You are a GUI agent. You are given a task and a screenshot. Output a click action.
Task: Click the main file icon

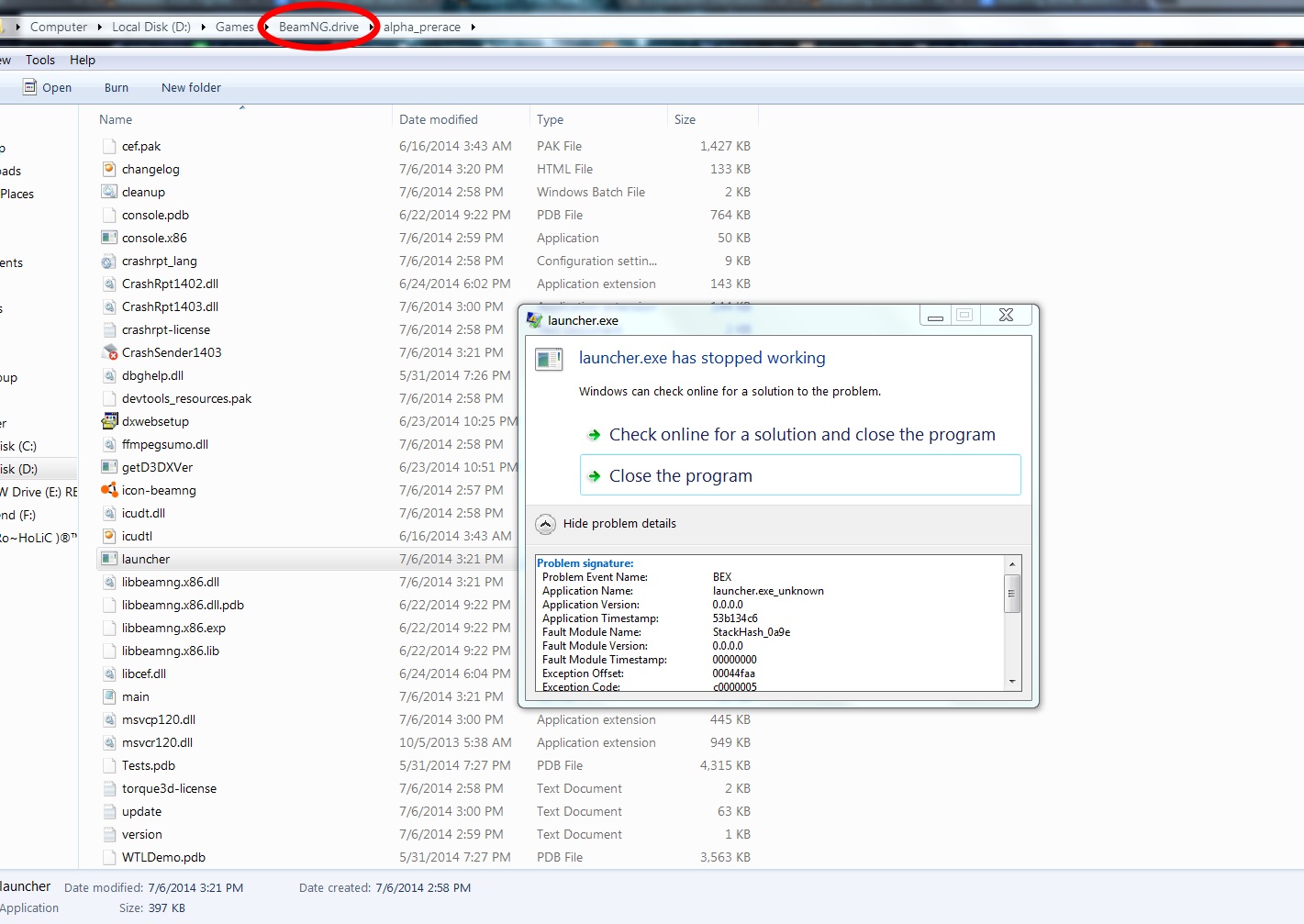tap(109, 696)
